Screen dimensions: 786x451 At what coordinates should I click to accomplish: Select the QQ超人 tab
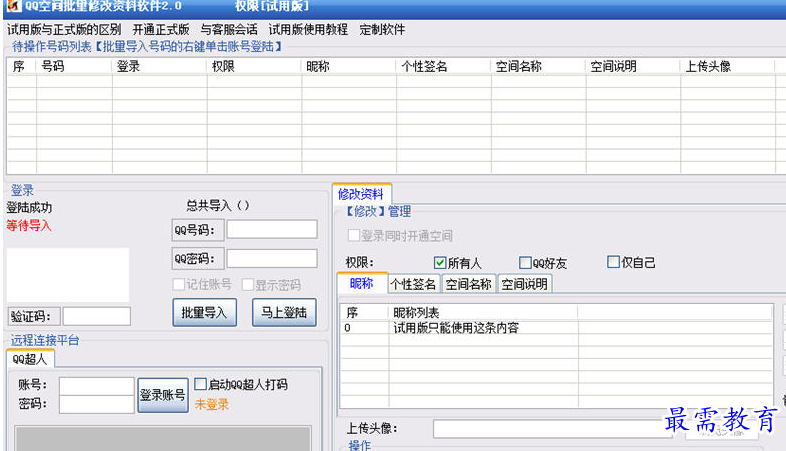(x=30, y=359)
